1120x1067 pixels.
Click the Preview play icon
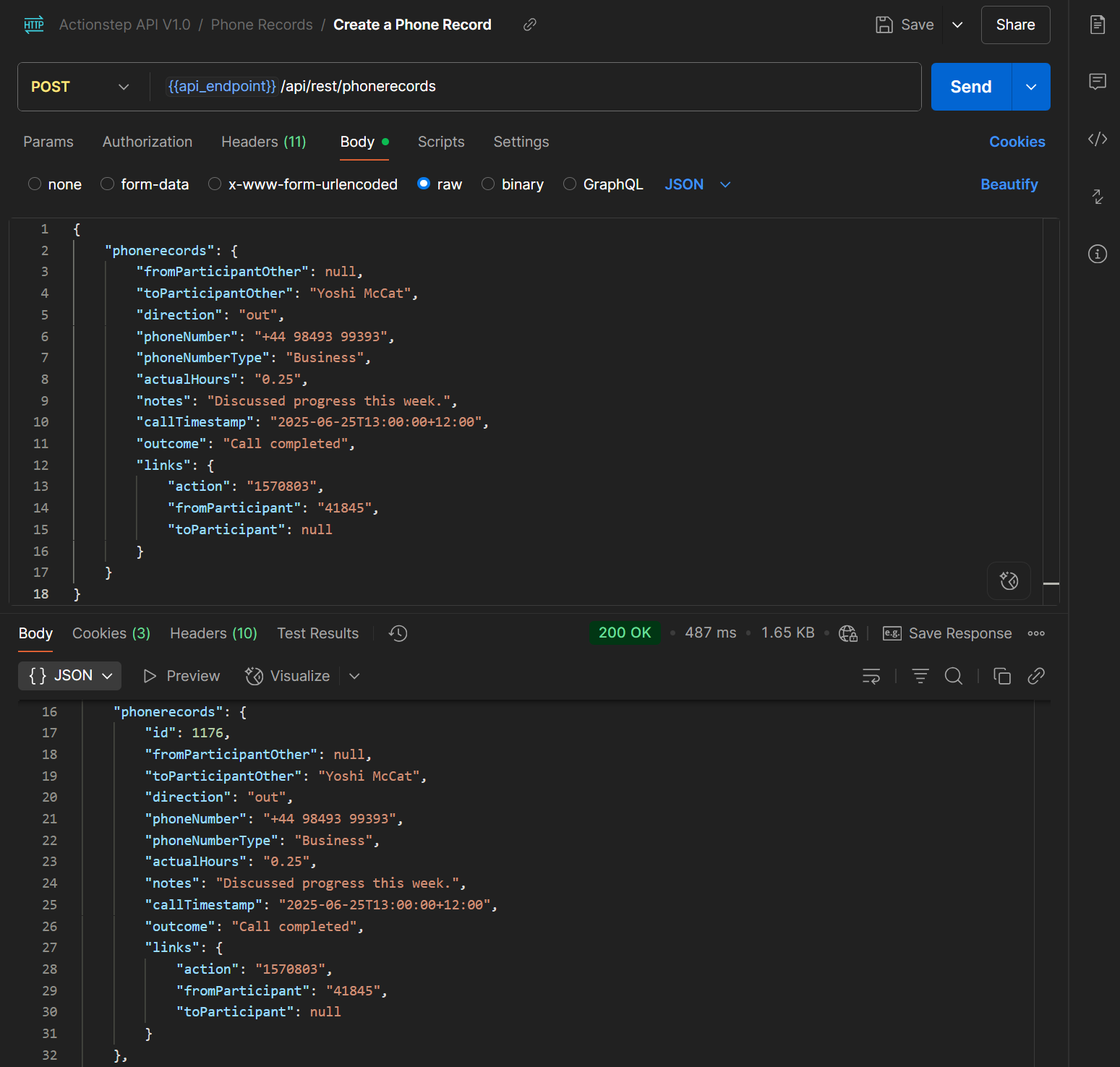pyautogui.click(x=150, y=676)
